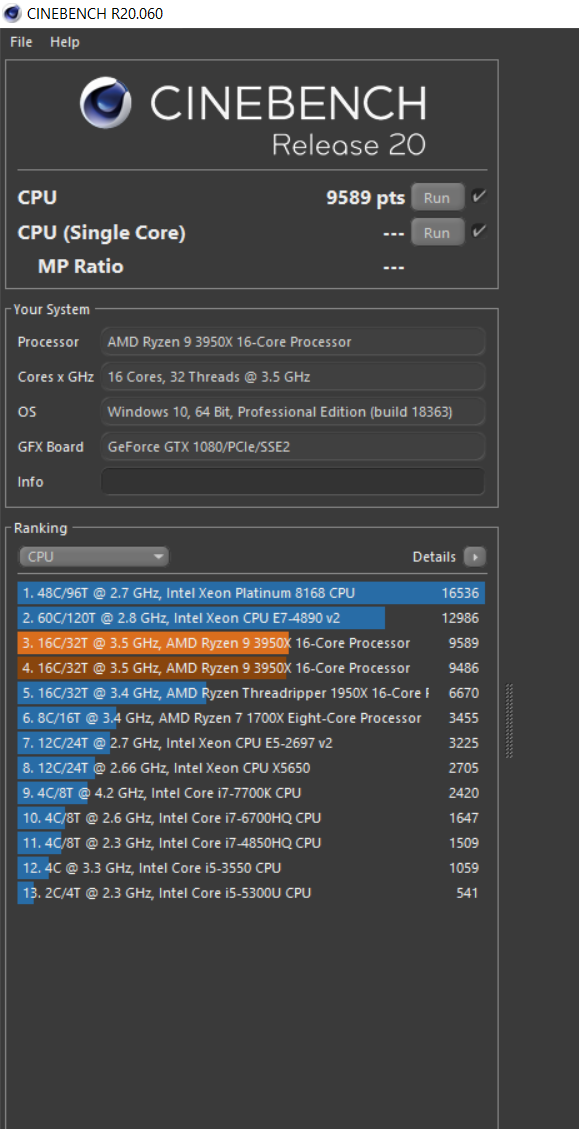579x1129 pixels.
Task: Click the Cinebench sphere logo
Action: click(106, 103)
